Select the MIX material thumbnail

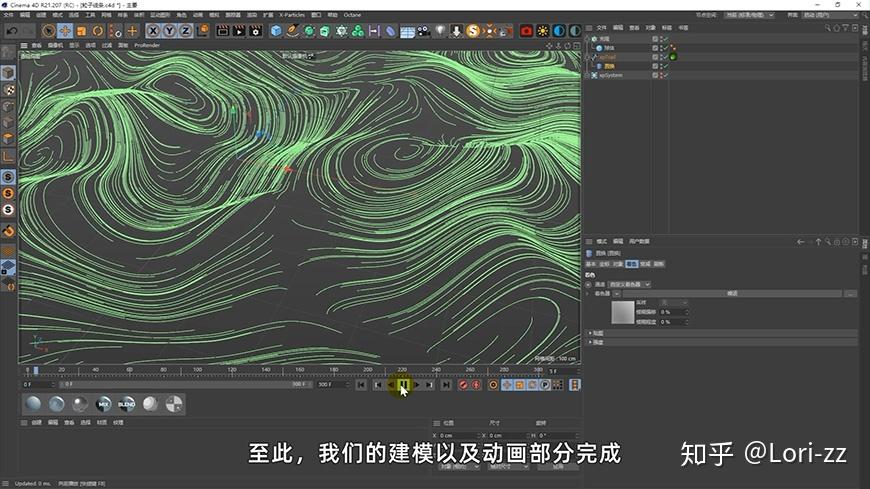click(103, 405)
